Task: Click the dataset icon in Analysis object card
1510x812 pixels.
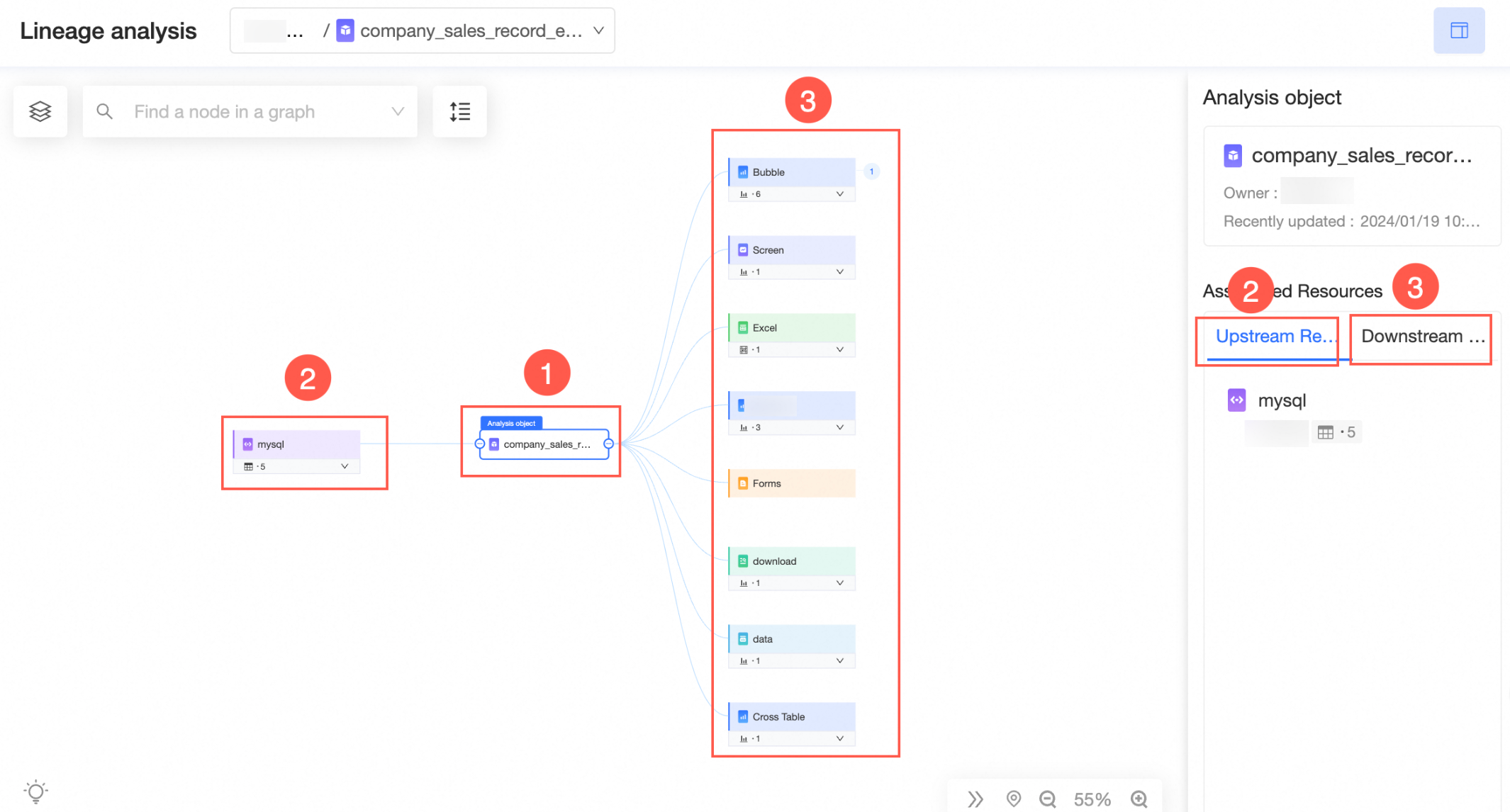Action: [1233, 155]
